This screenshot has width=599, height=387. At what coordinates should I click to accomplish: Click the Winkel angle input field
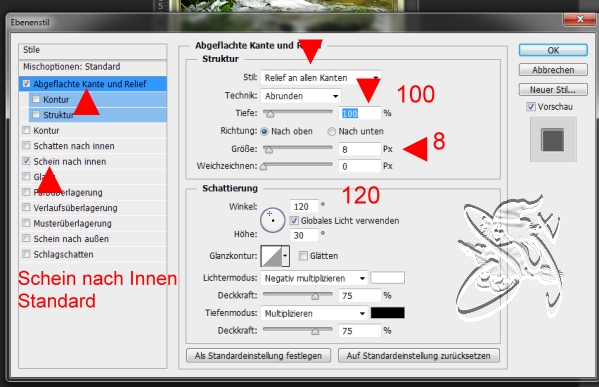pos(304,207)
